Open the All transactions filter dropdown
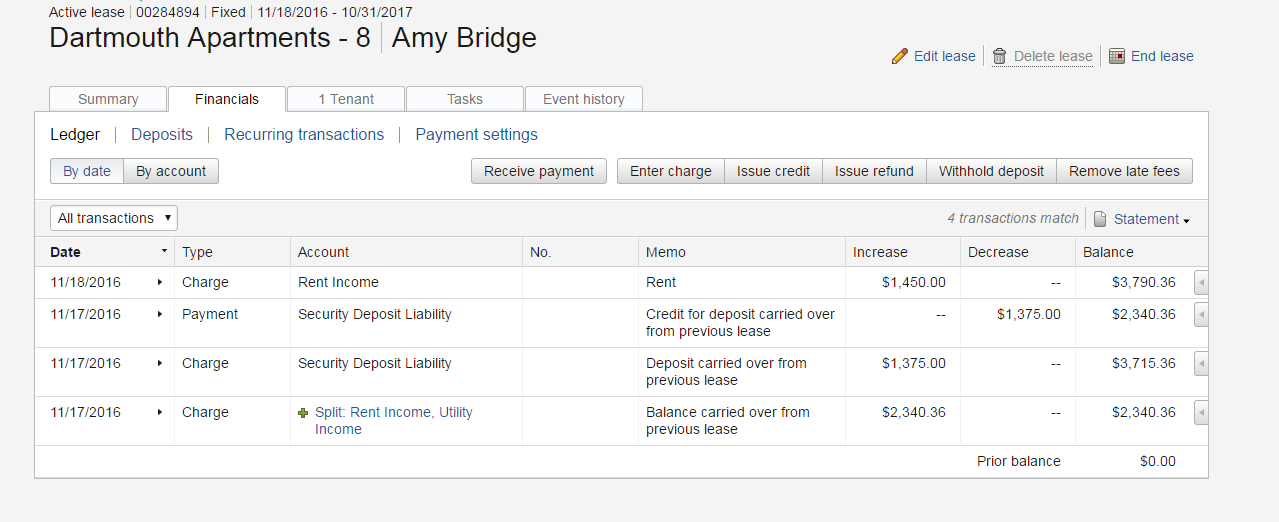Screen dimensions: 1279x522 click(x=114, y=218)
